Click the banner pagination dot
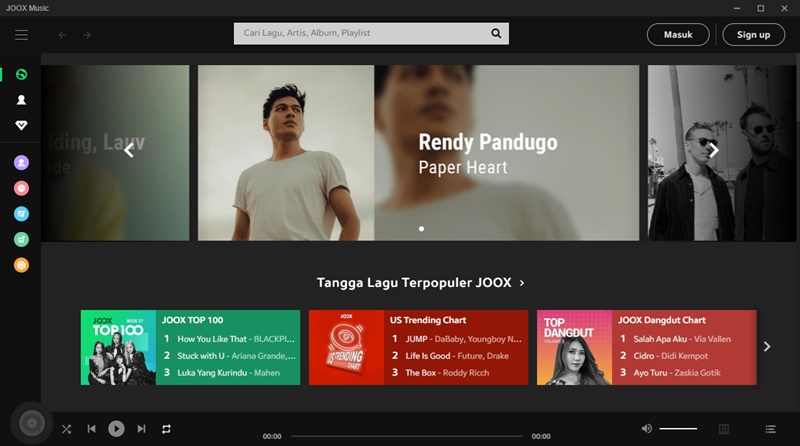Screen dimensions: 800x446 point(421,229)
